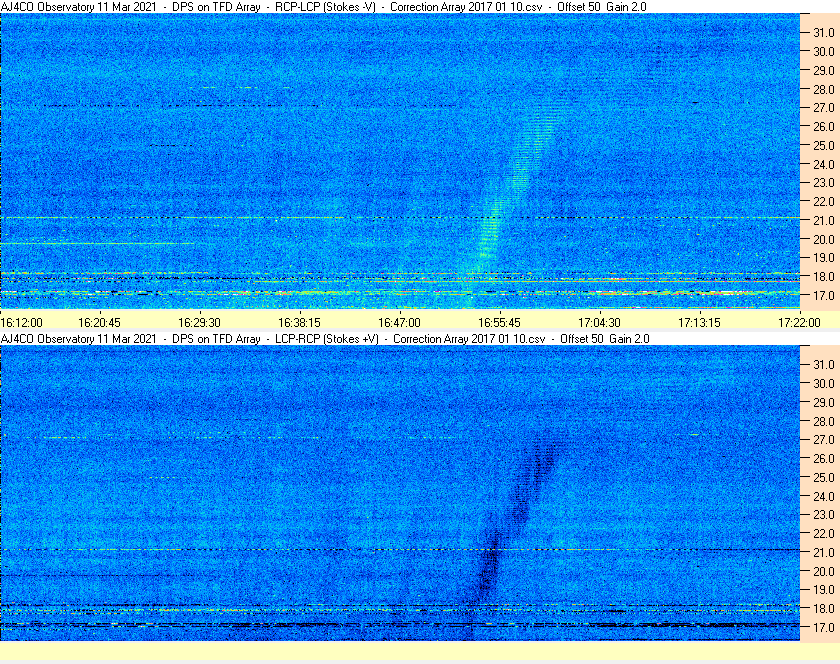Click the 16:20:45 time axis label
The height and width of the screenshot is (664, 840).
pyautogui.click(x=100, y=323)
